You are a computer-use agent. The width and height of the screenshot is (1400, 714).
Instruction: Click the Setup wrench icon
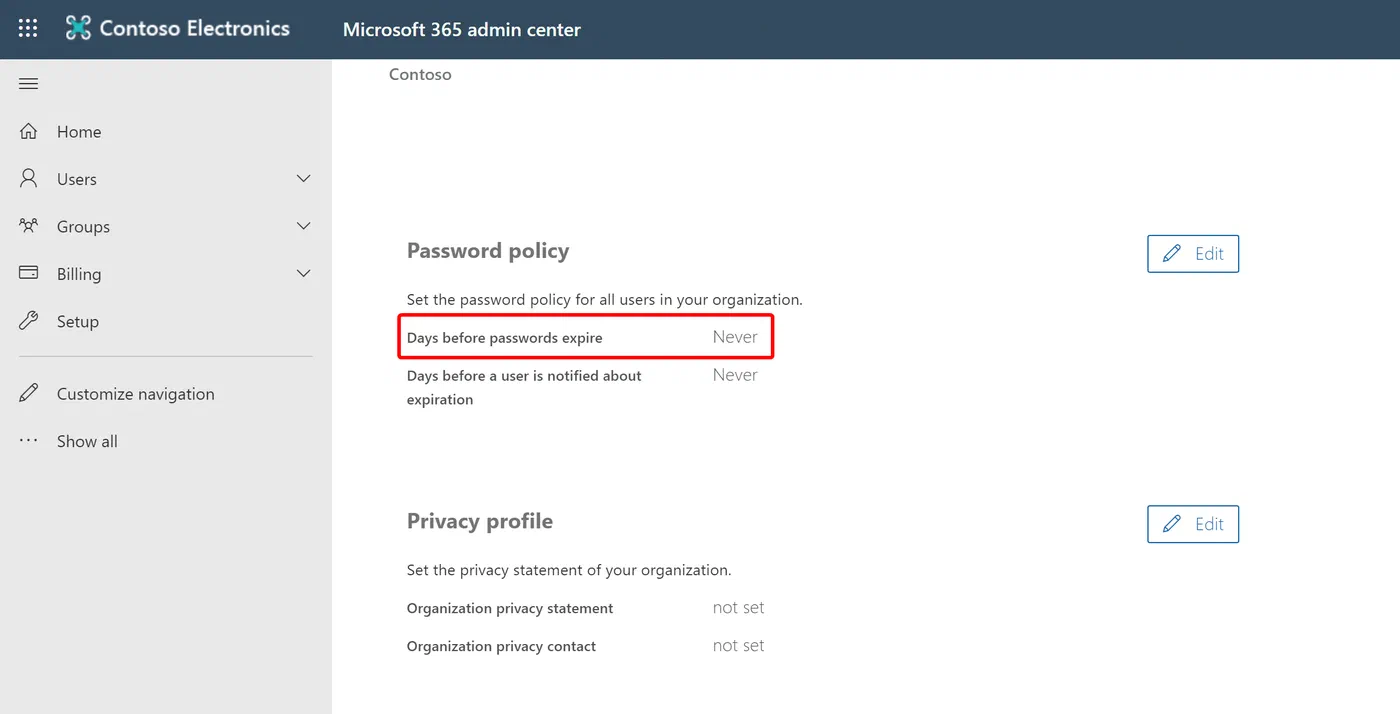tap(29, 321)
